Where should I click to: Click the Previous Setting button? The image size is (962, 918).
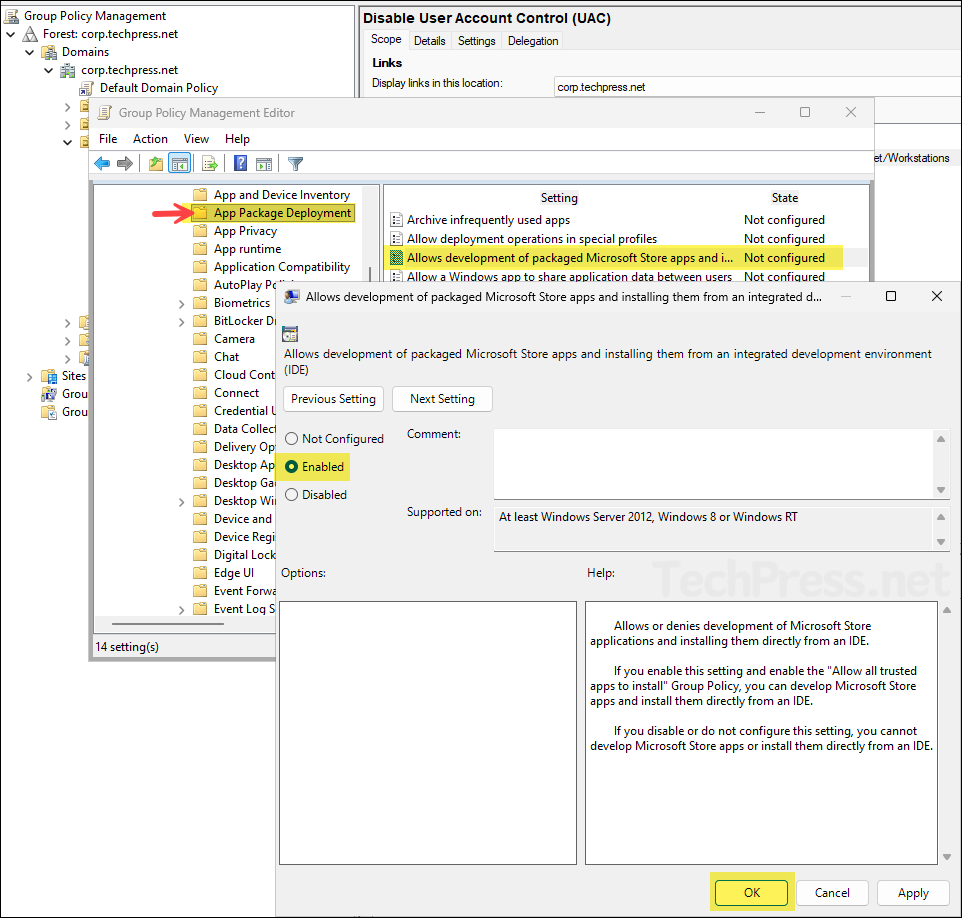pos(333,398)
